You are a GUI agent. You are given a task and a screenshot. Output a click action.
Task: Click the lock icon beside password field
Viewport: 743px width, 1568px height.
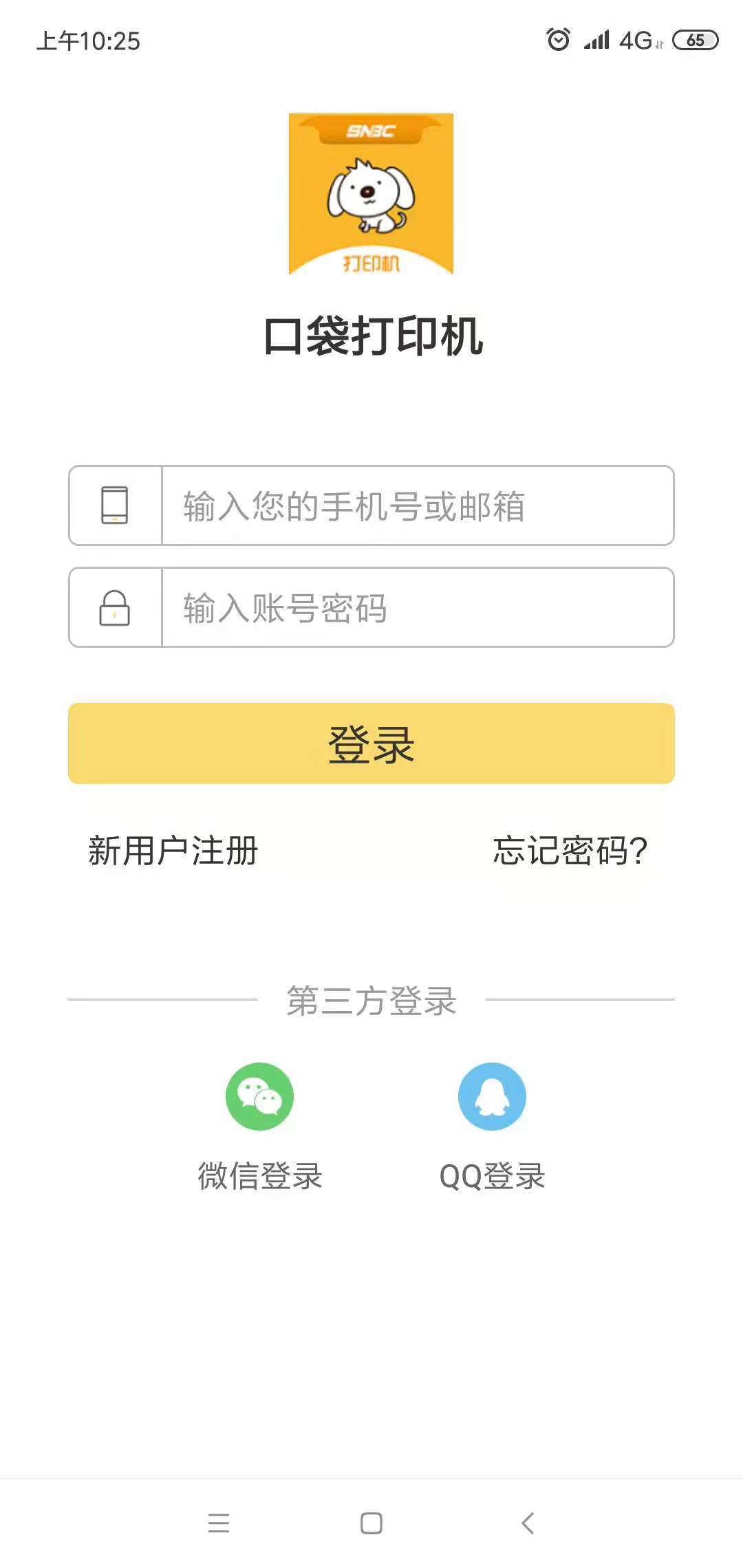(115, 608)
